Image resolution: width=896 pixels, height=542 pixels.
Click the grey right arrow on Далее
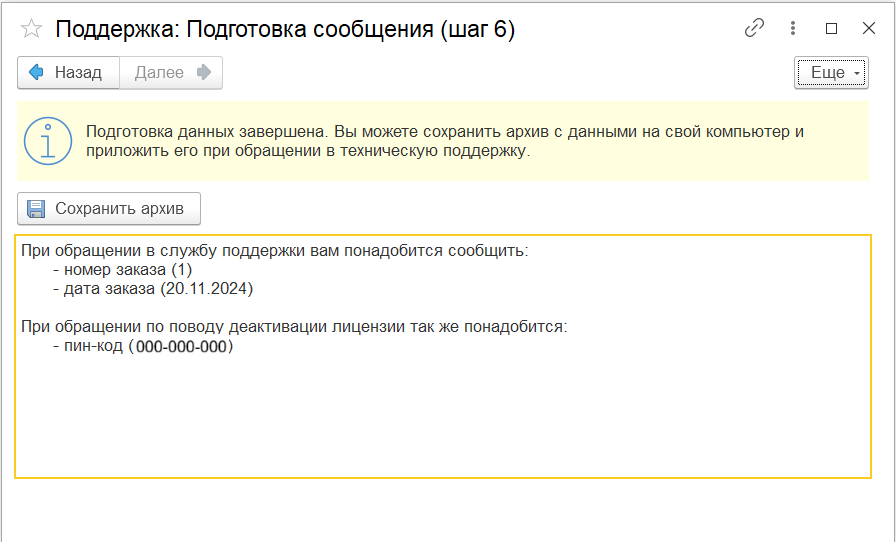(204, 72)
